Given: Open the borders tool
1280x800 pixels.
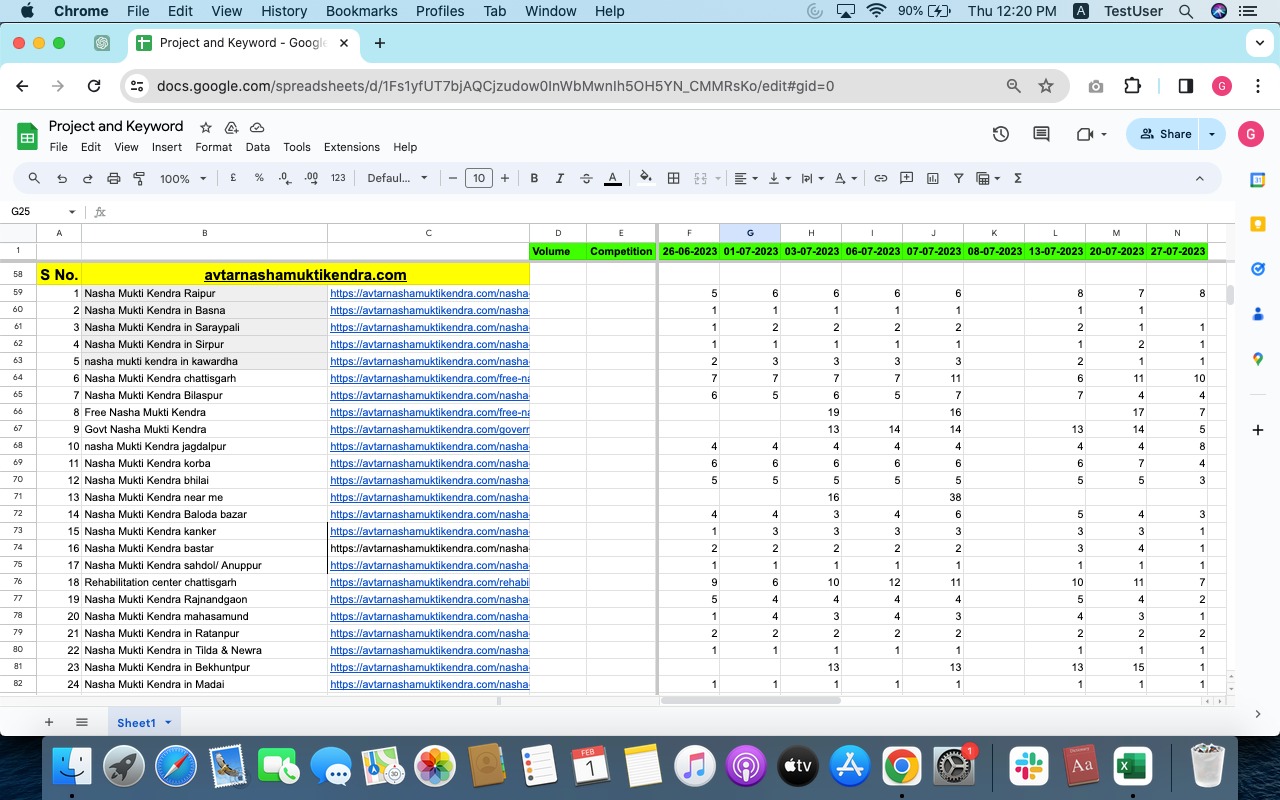Looking at the screenshot, I should (x=673, y=178).
